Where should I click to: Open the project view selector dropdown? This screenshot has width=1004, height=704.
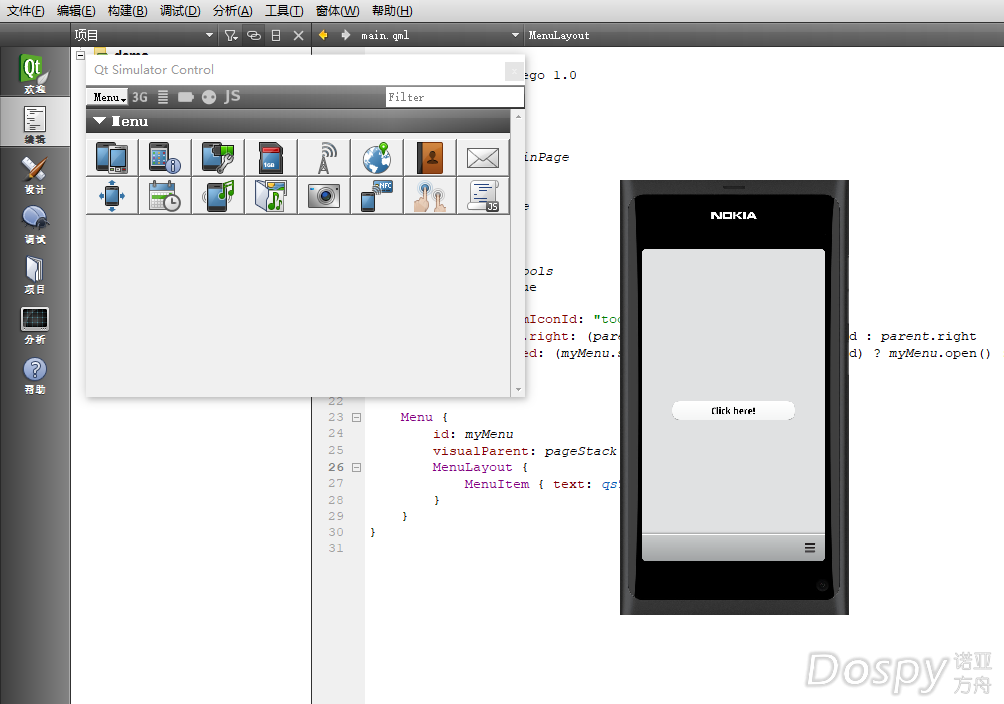[143, 35]
